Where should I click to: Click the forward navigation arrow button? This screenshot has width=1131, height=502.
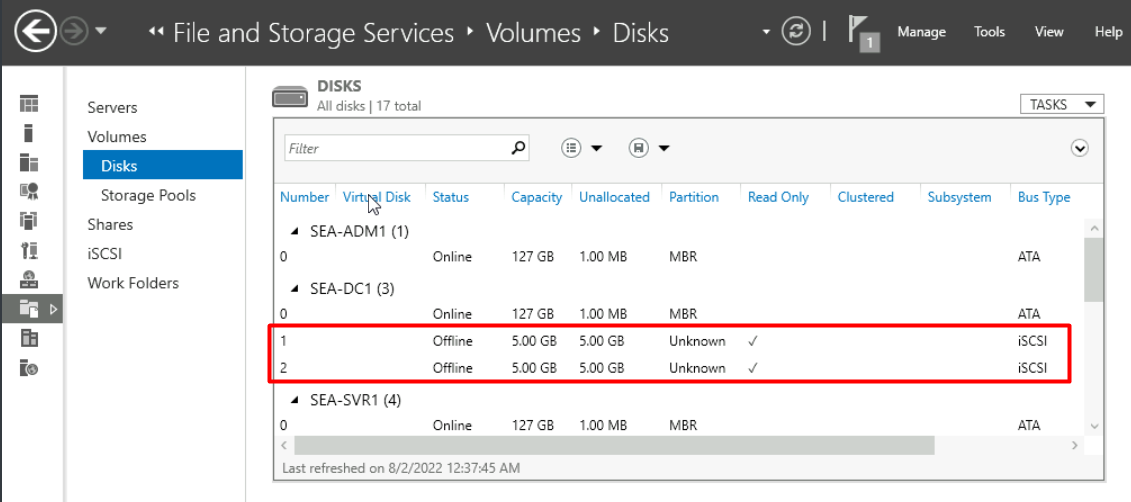pos(74,32)
